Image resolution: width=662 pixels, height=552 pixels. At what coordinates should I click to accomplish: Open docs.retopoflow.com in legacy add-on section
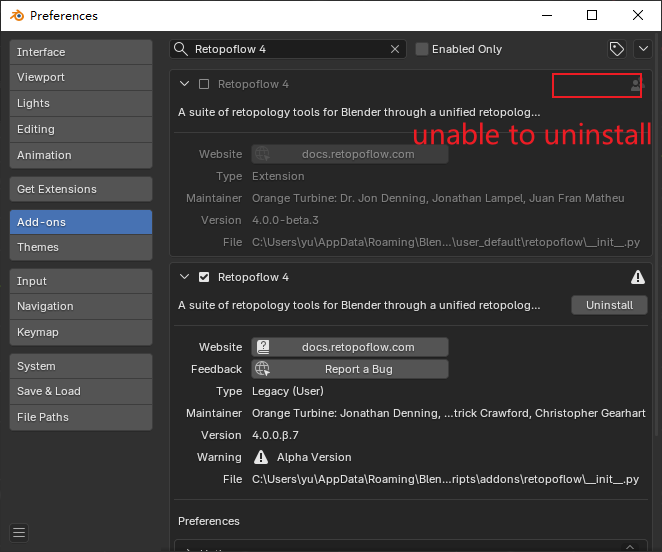[x=350, y=347]
